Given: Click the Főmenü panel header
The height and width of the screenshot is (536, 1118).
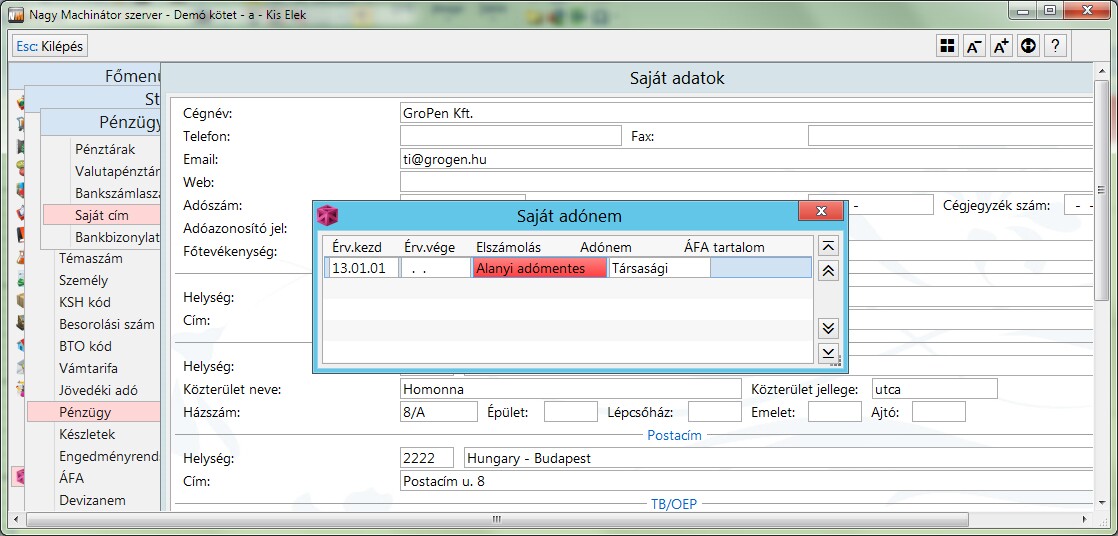Looking at the screenshot, I should pyautogui.click(x=86, y=75).
